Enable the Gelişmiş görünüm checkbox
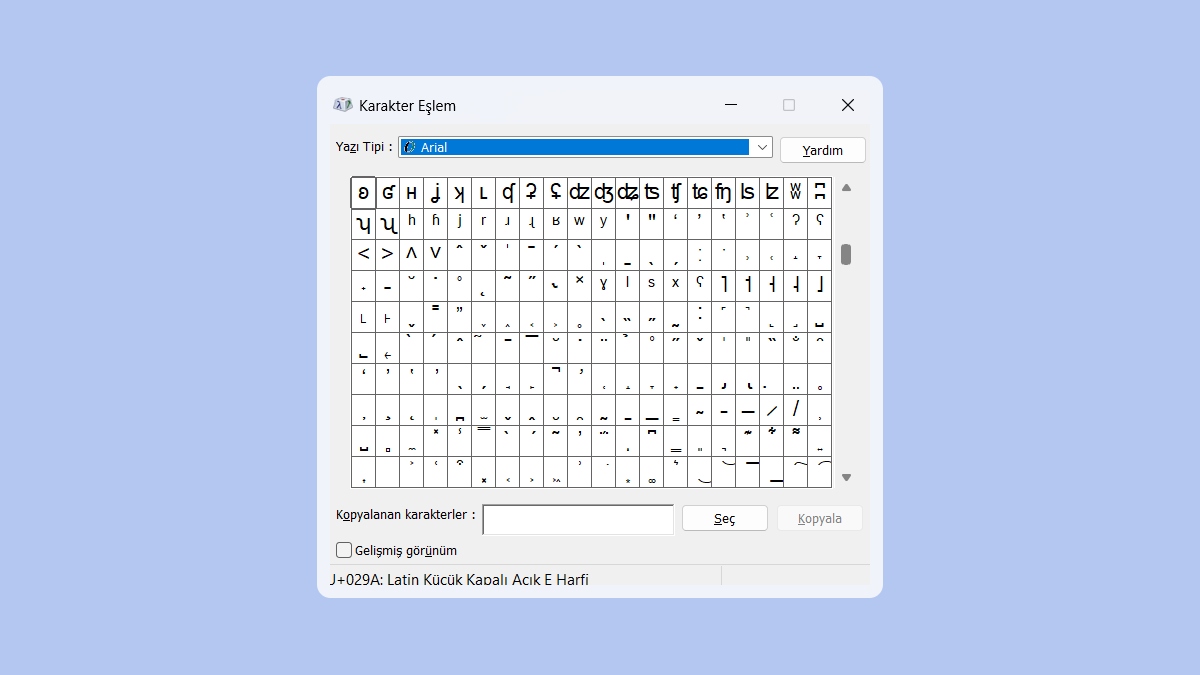The height and width of the screenshot is (675, 1200). click(x=344, y=550)
